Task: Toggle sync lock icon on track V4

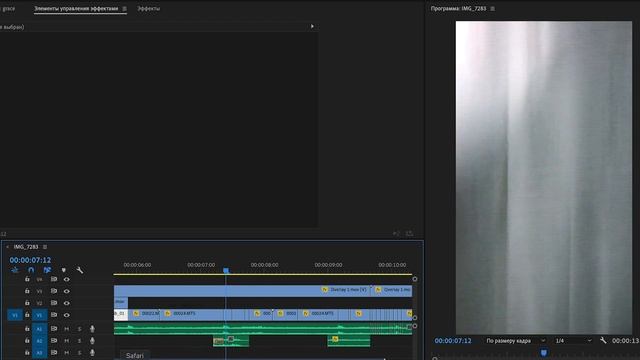Action: click(x=54, y=280)
